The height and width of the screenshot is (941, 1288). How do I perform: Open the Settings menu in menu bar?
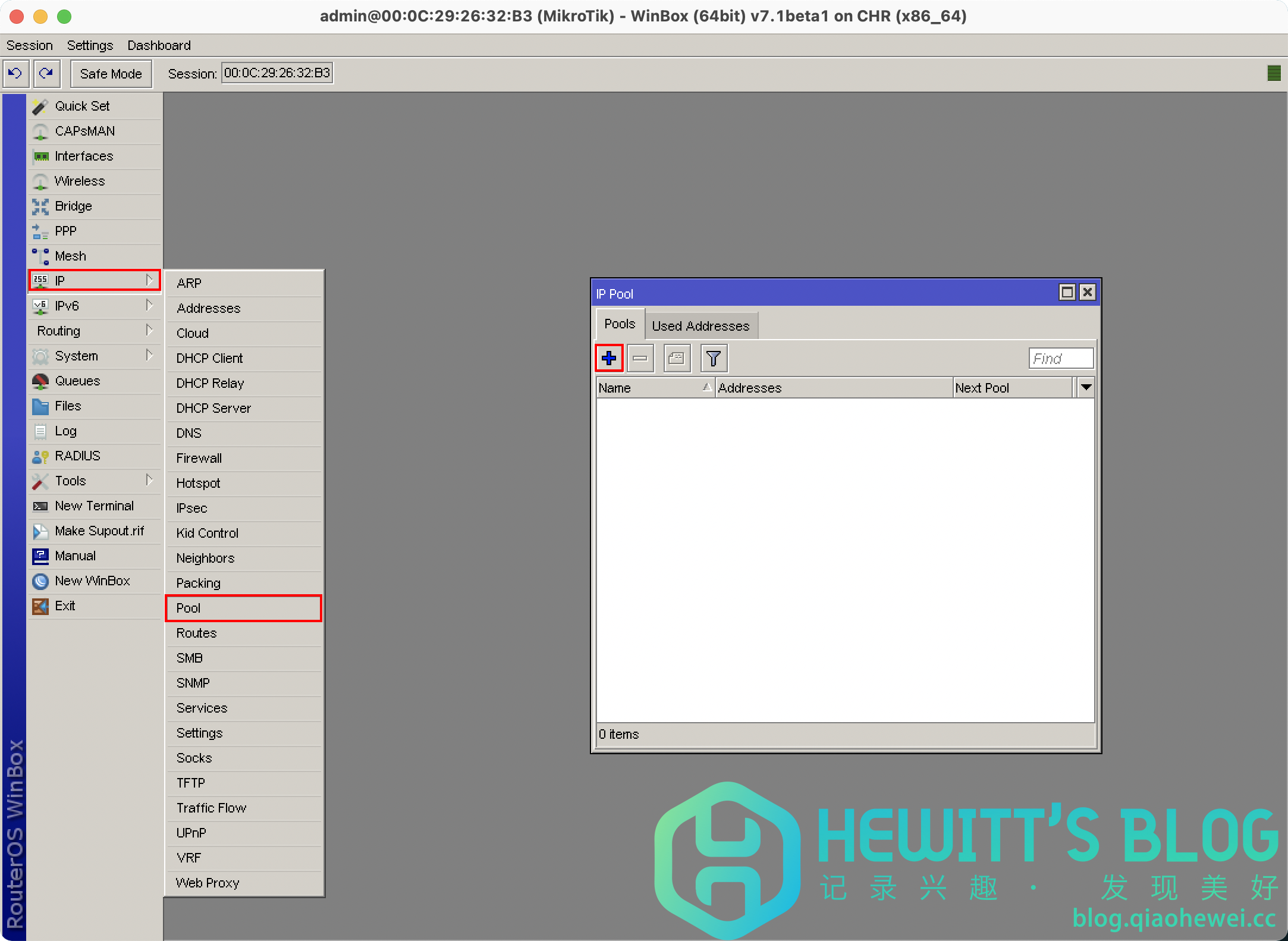click(90, 45)
